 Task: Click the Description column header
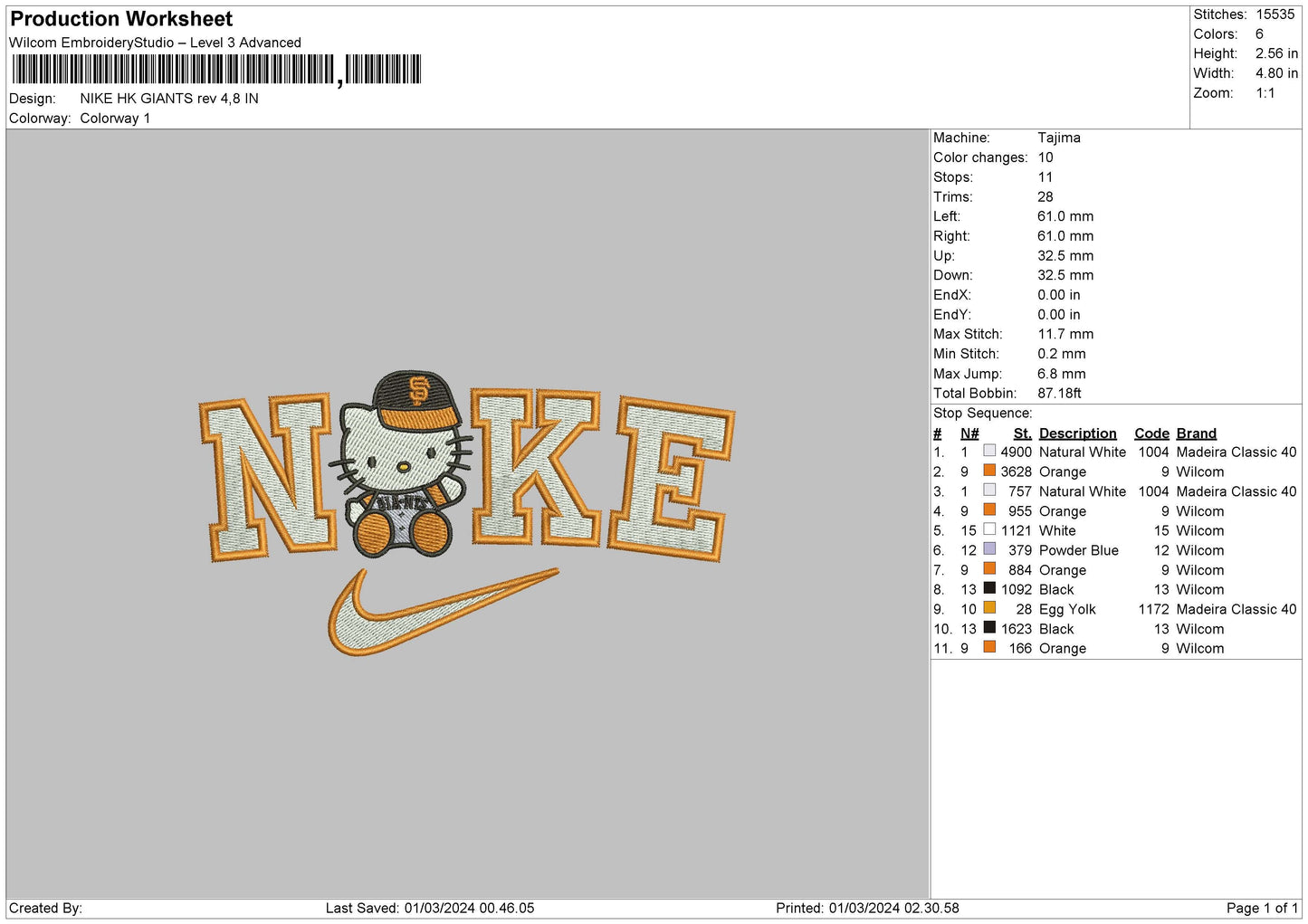[x=1077, y=433]
